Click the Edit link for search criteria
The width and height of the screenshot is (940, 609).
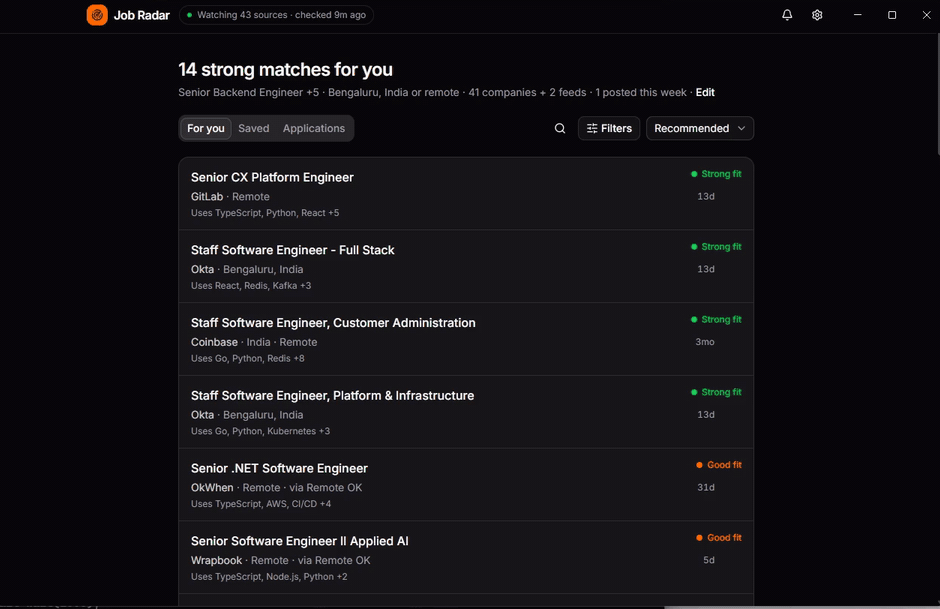705,92
